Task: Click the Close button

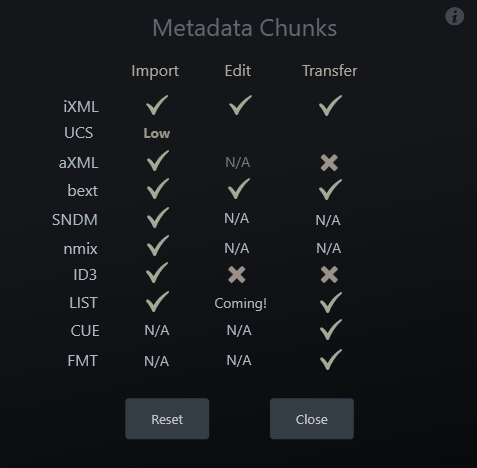Action: [x=312, y=419]
